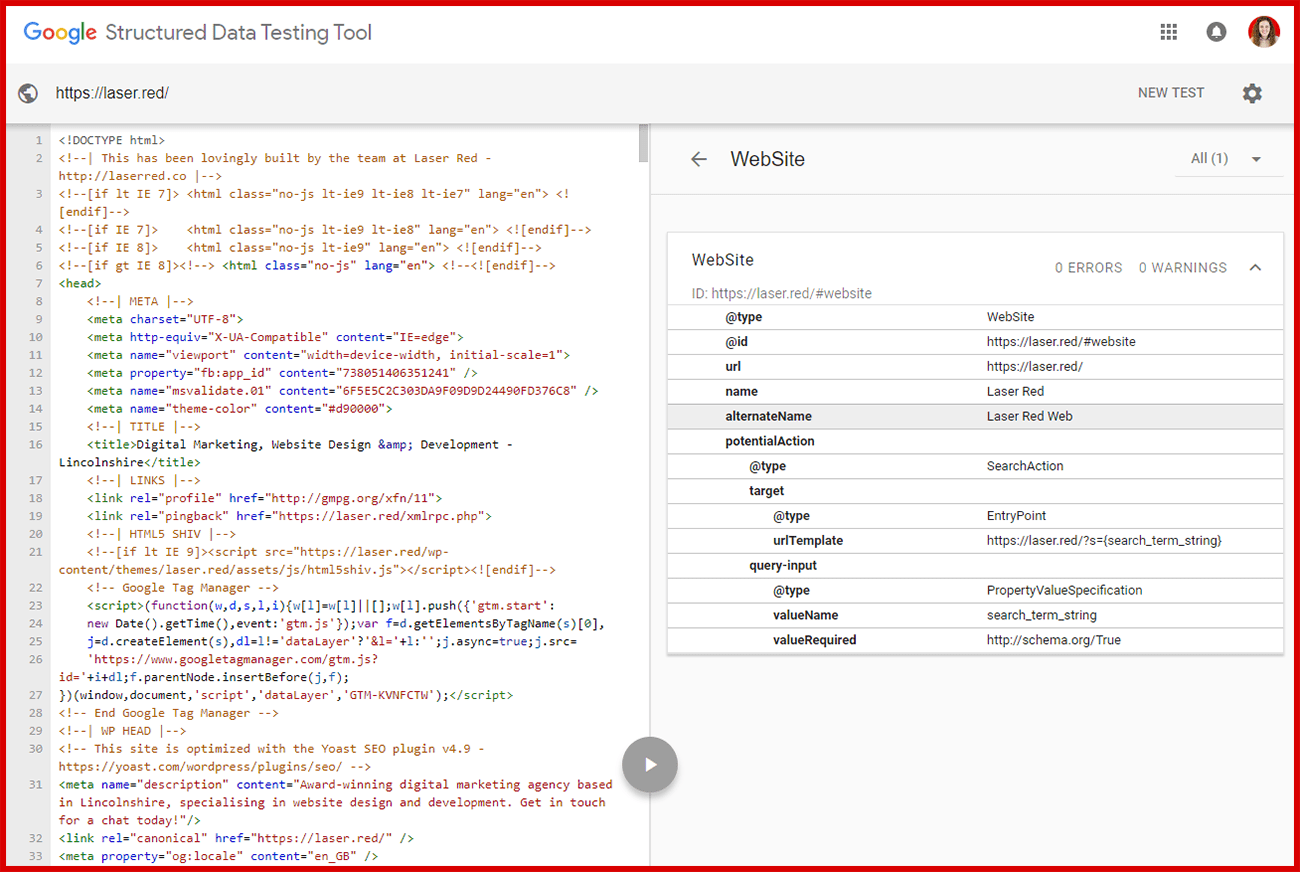
Task: Click the '<!-- Google Tag Manager -->' comment
Action: click(x=183, y=588)
